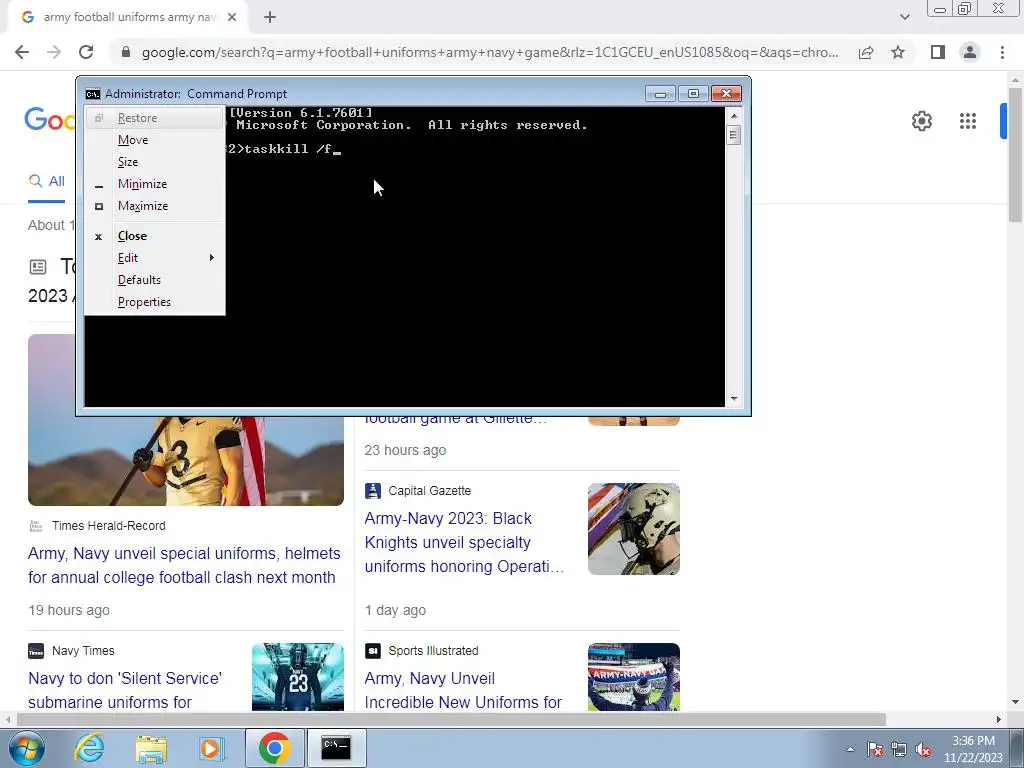
Task: Open Sports Illustrated Incredible New Uniforms article
Action: 463,690
